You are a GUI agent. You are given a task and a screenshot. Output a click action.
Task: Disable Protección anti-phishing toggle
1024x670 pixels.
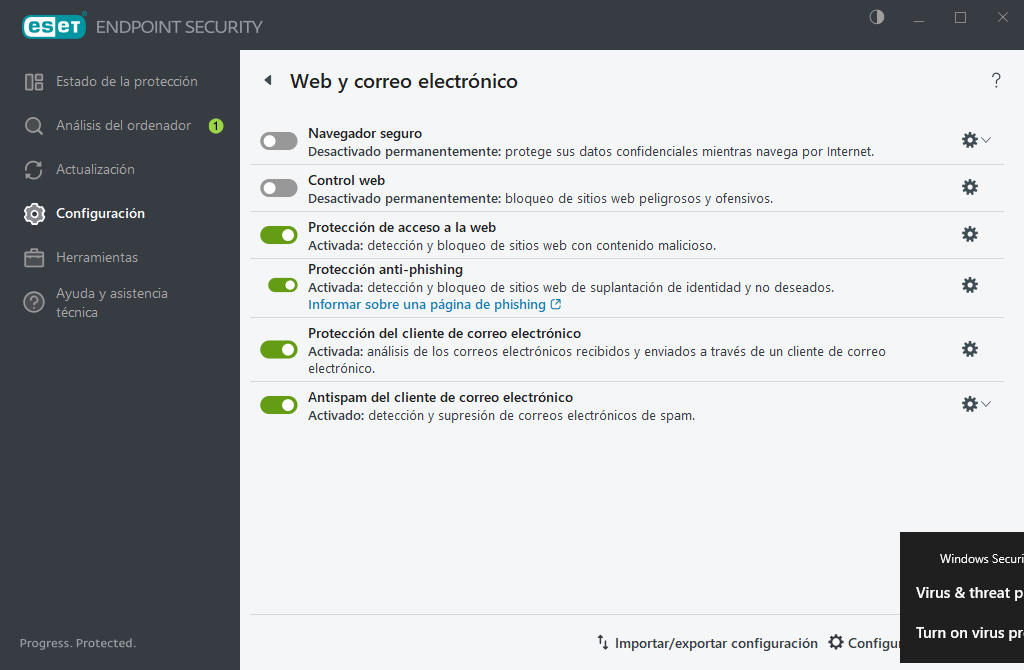[283, 285]
